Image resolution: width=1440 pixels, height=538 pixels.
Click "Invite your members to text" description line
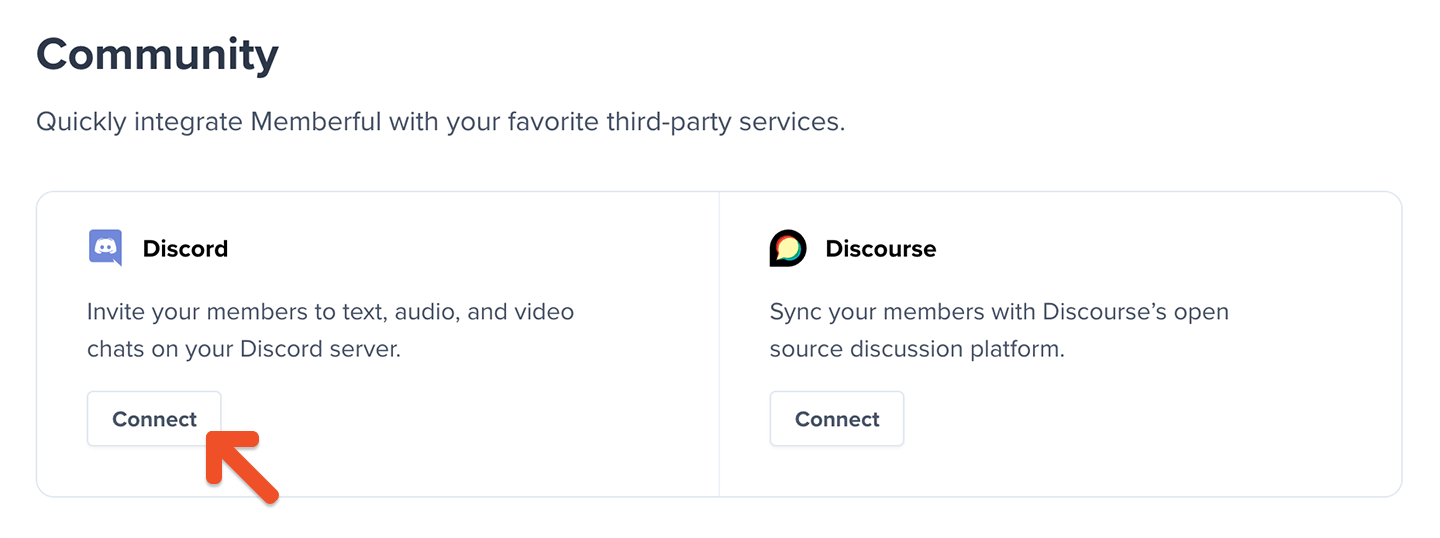click(330, 311)
